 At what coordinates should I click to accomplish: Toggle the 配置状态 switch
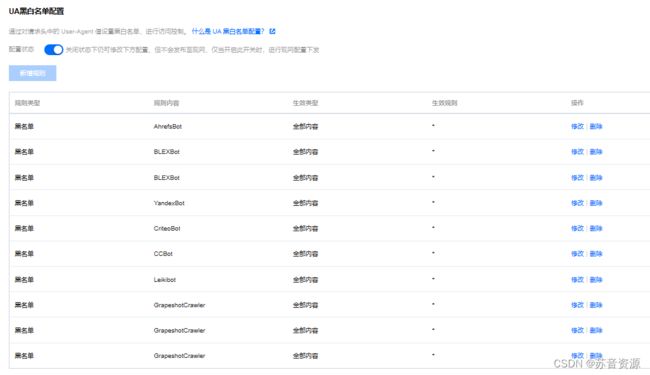click(x=53, y=50)
